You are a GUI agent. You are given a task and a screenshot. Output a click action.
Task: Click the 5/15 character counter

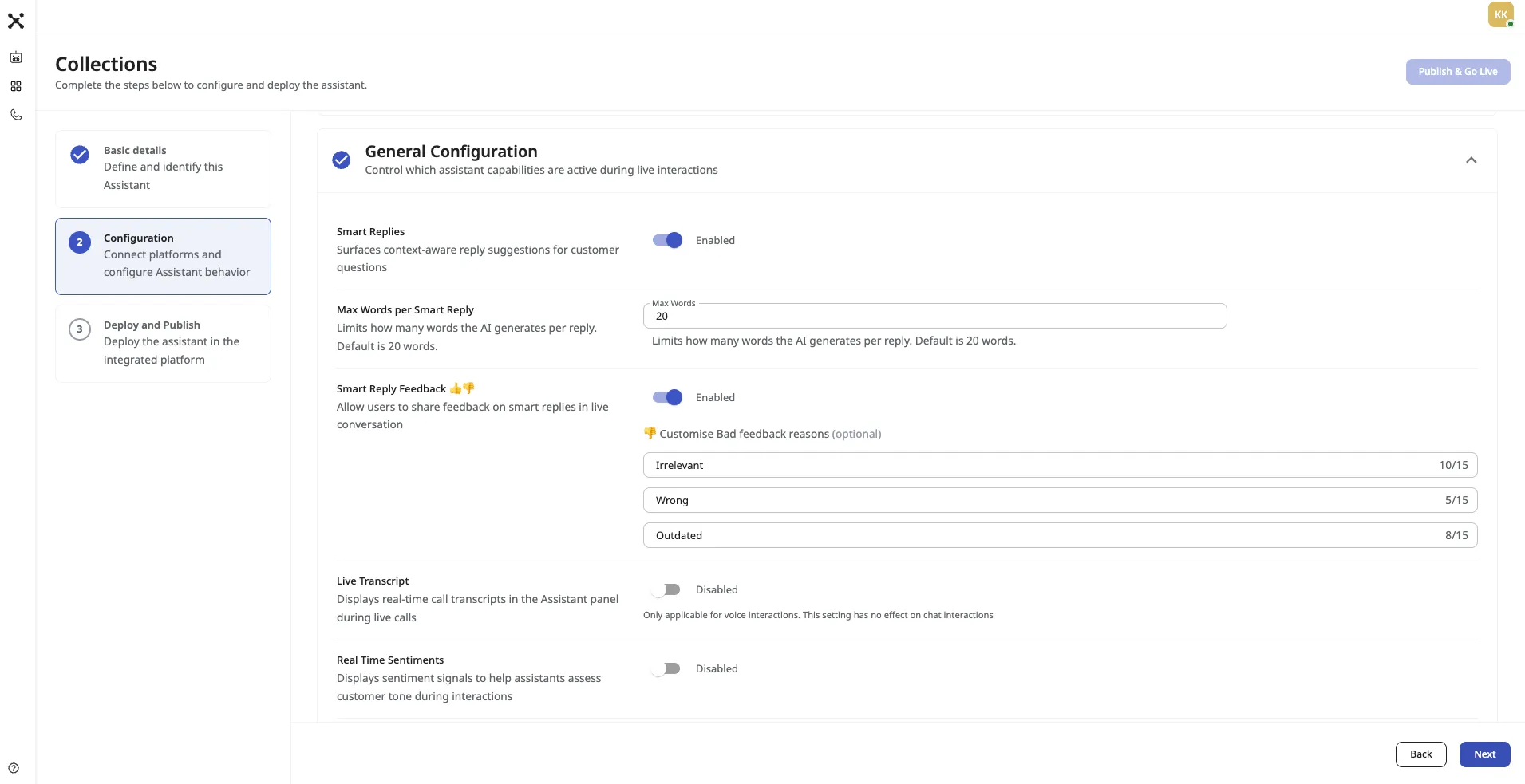click(1456, 500)
